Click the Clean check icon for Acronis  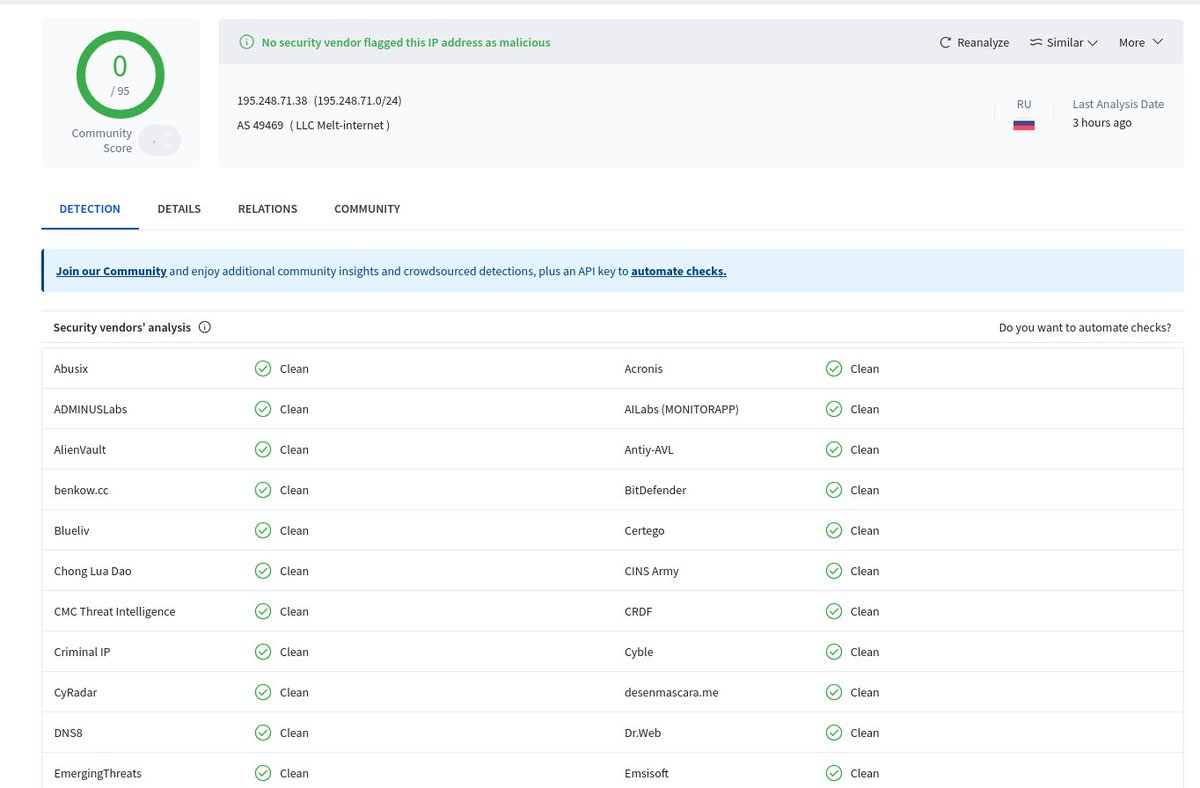click(x=834, y=369)
